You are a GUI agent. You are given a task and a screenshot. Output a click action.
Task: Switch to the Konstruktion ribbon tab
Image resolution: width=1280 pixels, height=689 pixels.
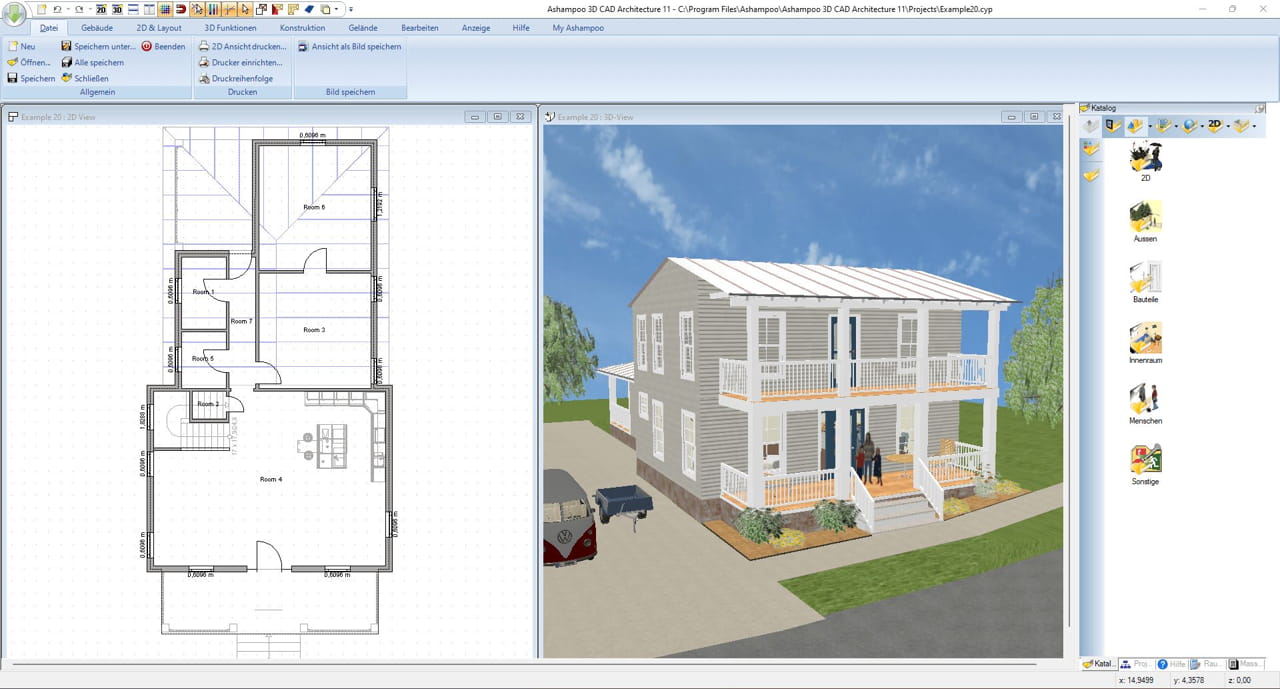pyautogui.click(x=302, y=27)
